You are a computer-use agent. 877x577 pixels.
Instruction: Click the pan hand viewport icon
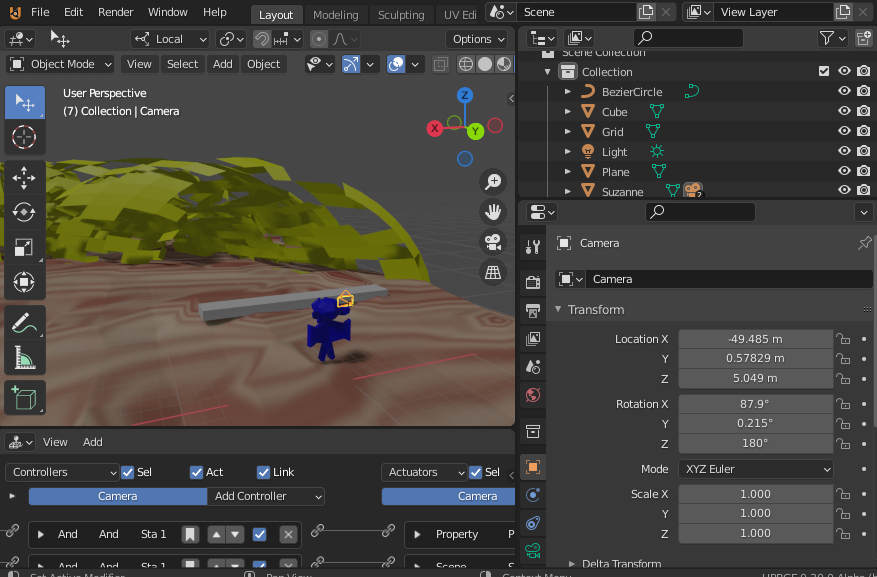tap(493, 211)
